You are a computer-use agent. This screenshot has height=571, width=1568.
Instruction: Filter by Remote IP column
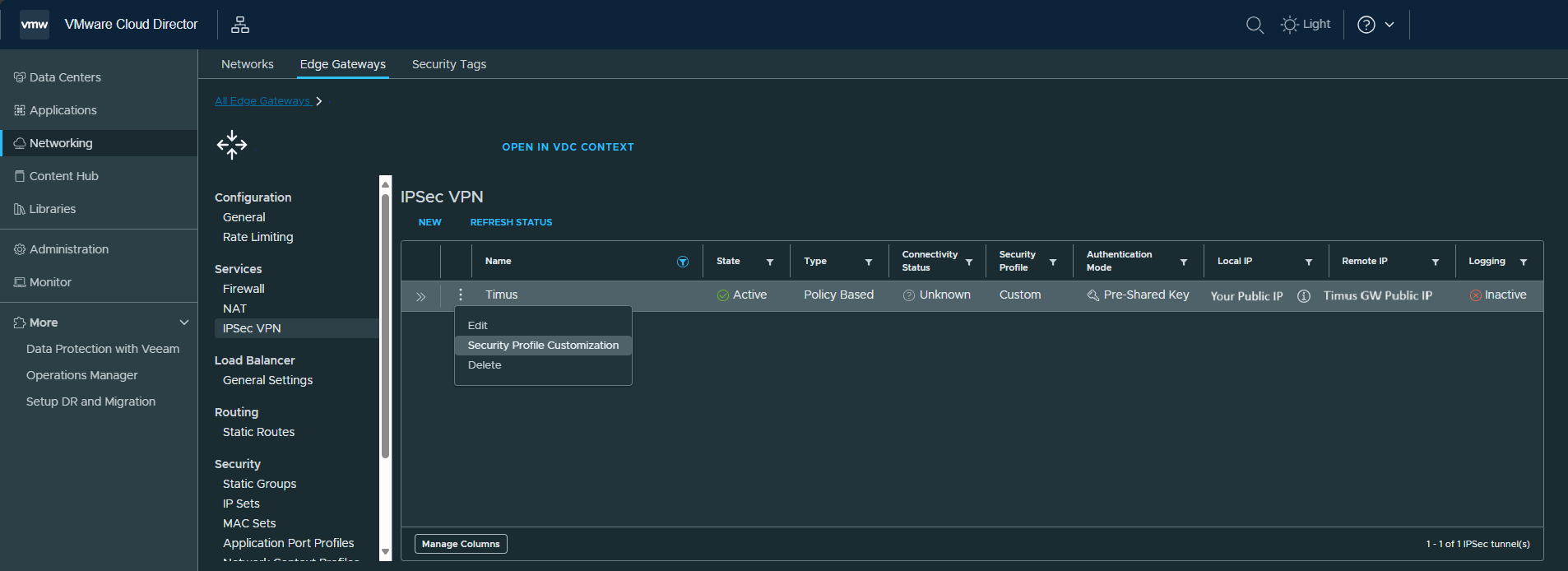coord(1436,262)
